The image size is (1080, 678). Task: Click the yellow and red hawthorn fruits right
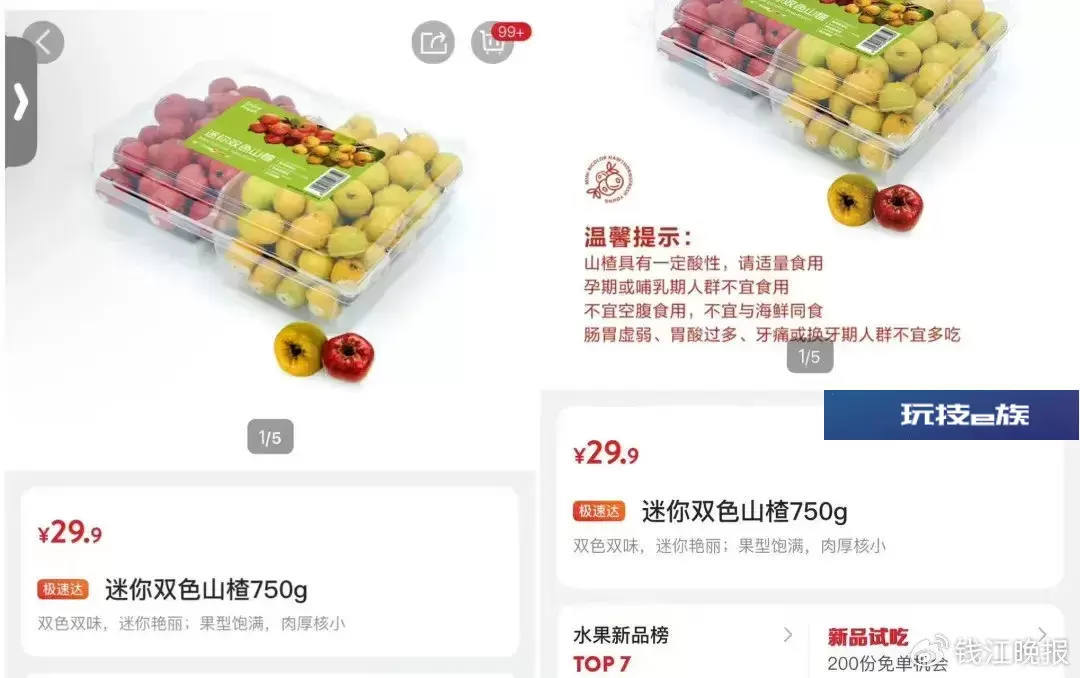[875, 203]
